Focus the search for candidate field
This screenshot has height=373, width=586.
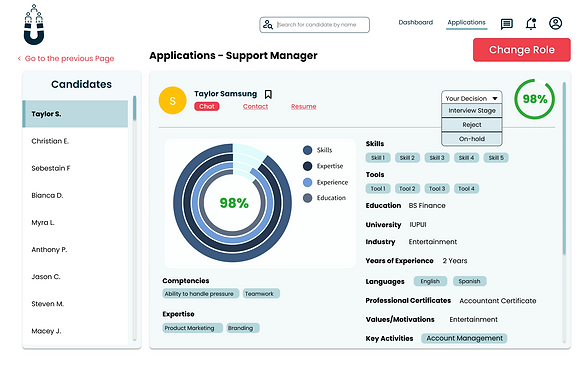[x=315, y=25]
